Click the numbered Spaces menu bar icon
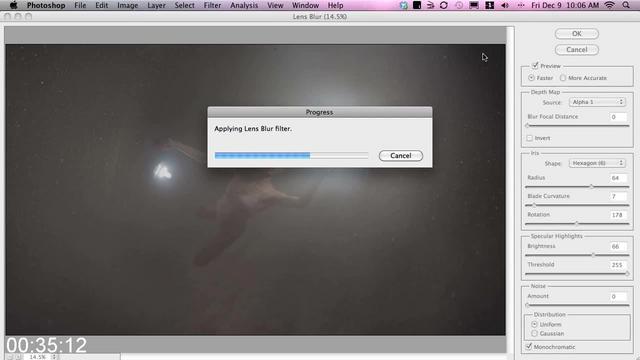The image size is (640, 360). [x=489, y=5]
